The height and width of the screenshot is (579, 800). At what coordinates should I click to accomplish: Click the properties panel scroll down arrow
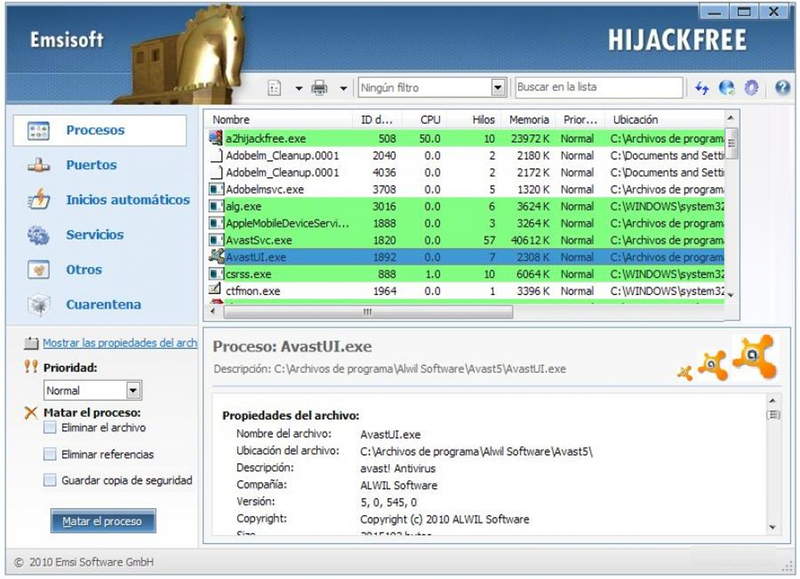(x=773, y=527)
